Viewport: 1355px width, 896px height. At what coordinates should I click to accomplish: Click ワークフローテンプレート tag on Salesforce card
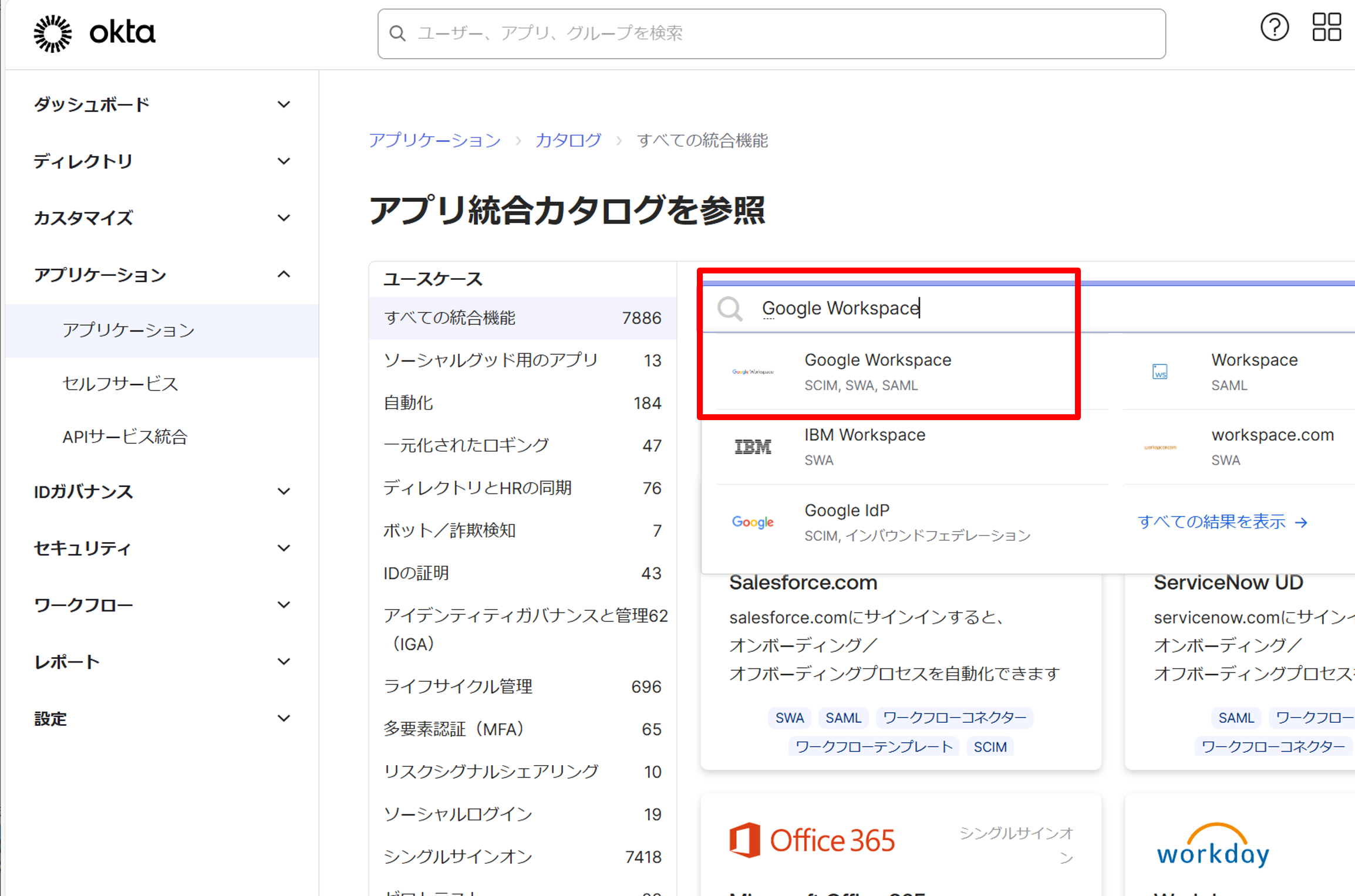click(x=874, y=746)
